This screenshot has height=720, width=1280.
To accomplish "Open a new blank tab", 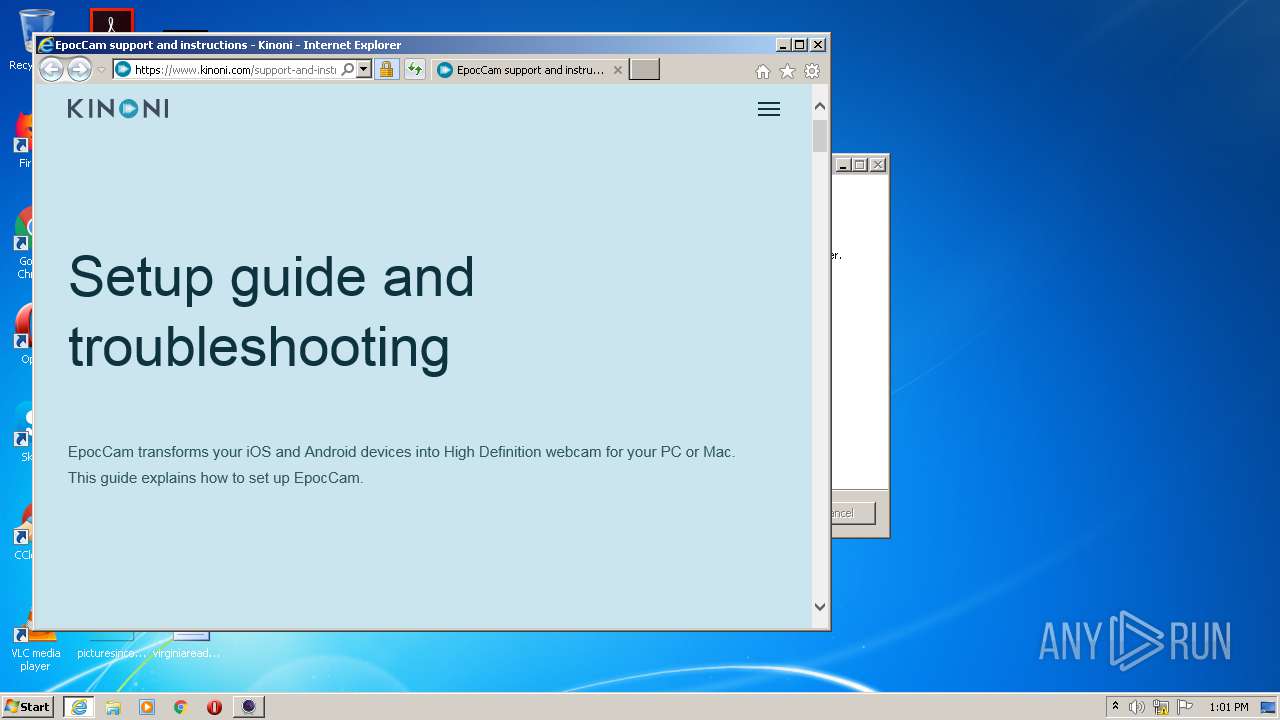I will [644, 70].
